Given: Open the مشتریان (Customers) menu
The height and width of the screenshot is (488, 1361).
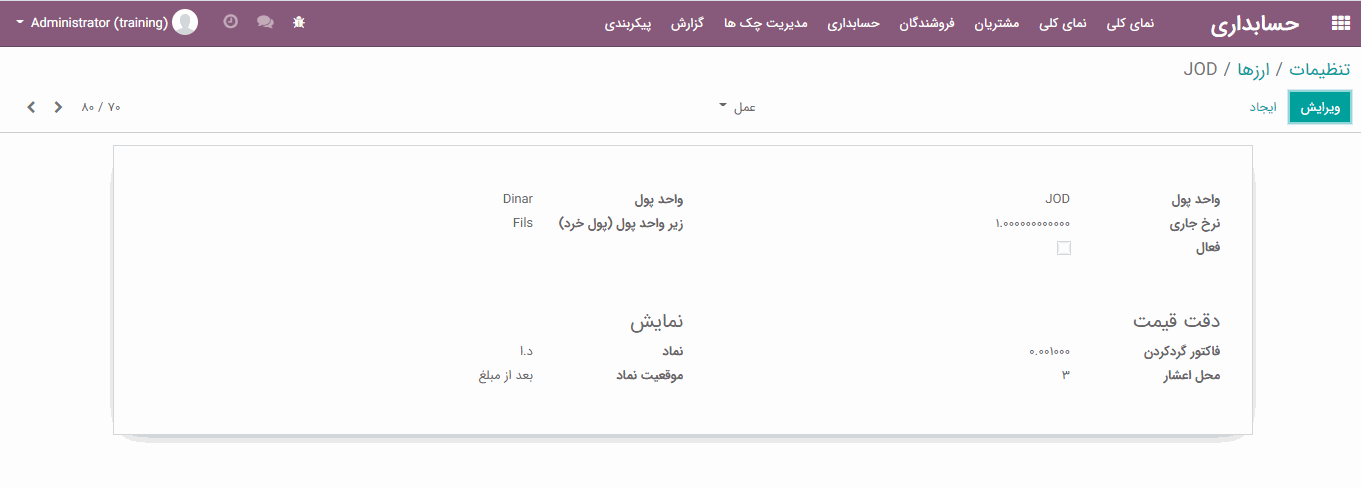Looking at the screenshot, I should 997,23.
